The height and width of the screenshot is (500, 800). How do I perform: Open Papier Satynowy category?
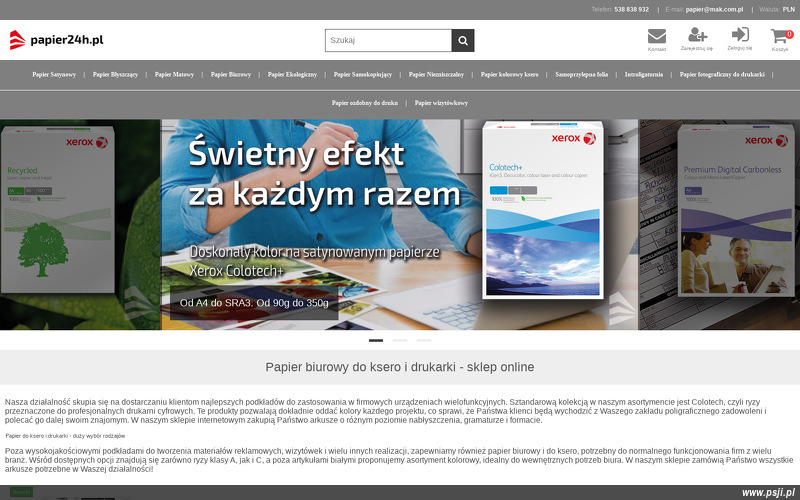pos(54,74)
